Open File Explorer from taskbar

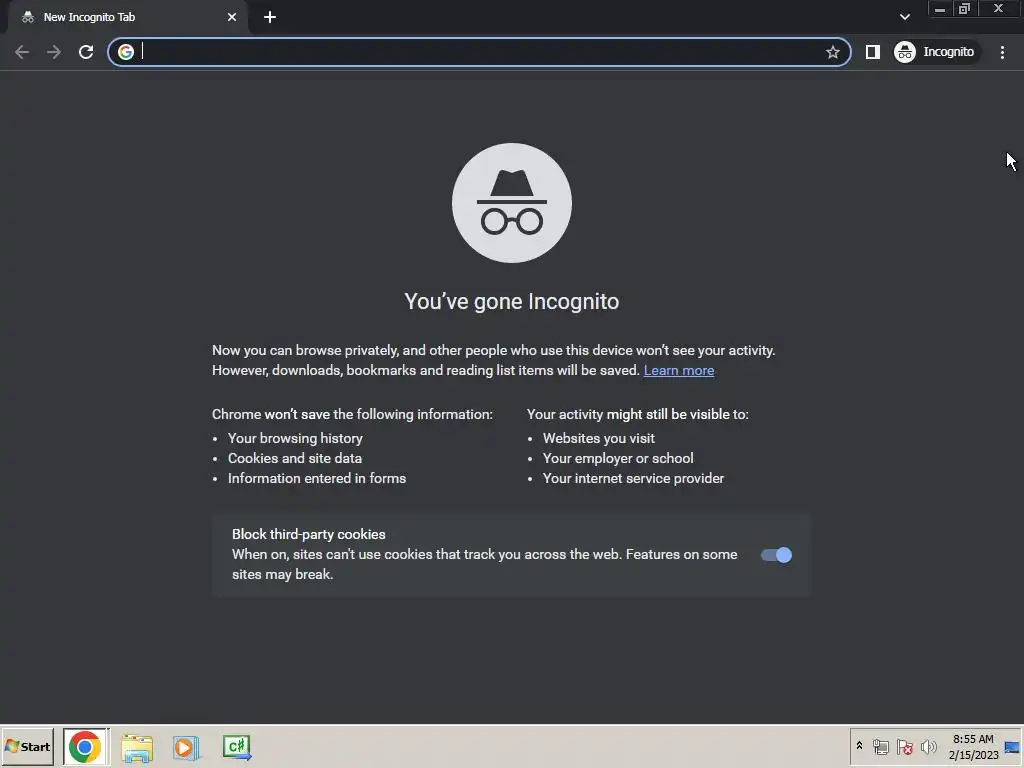point(137,748)
